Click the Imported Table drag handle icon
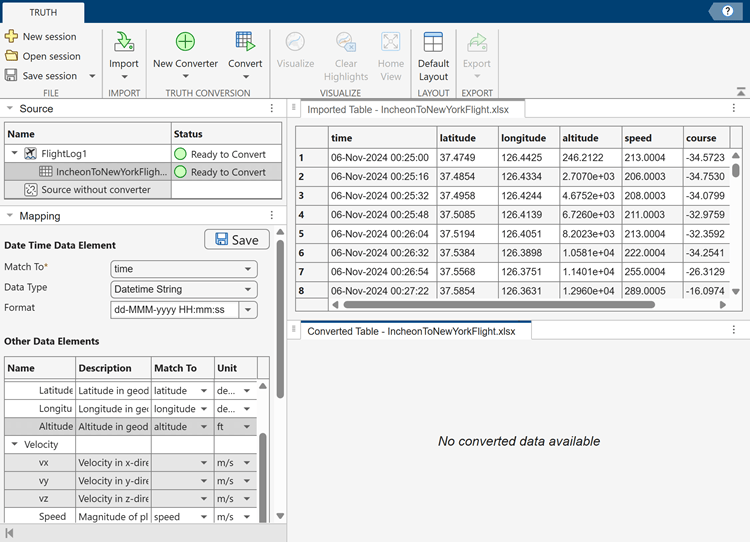The image size is (750, 542). tap(294, 108)
